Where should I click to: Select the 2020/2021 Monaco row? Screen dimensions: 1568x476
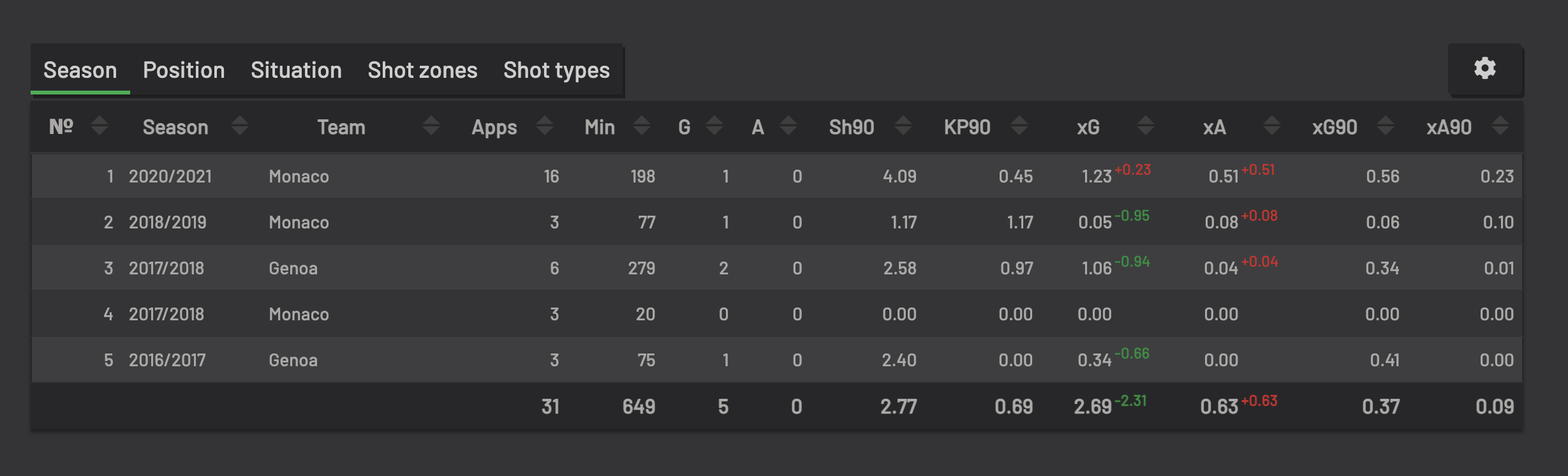click(776, 176)
